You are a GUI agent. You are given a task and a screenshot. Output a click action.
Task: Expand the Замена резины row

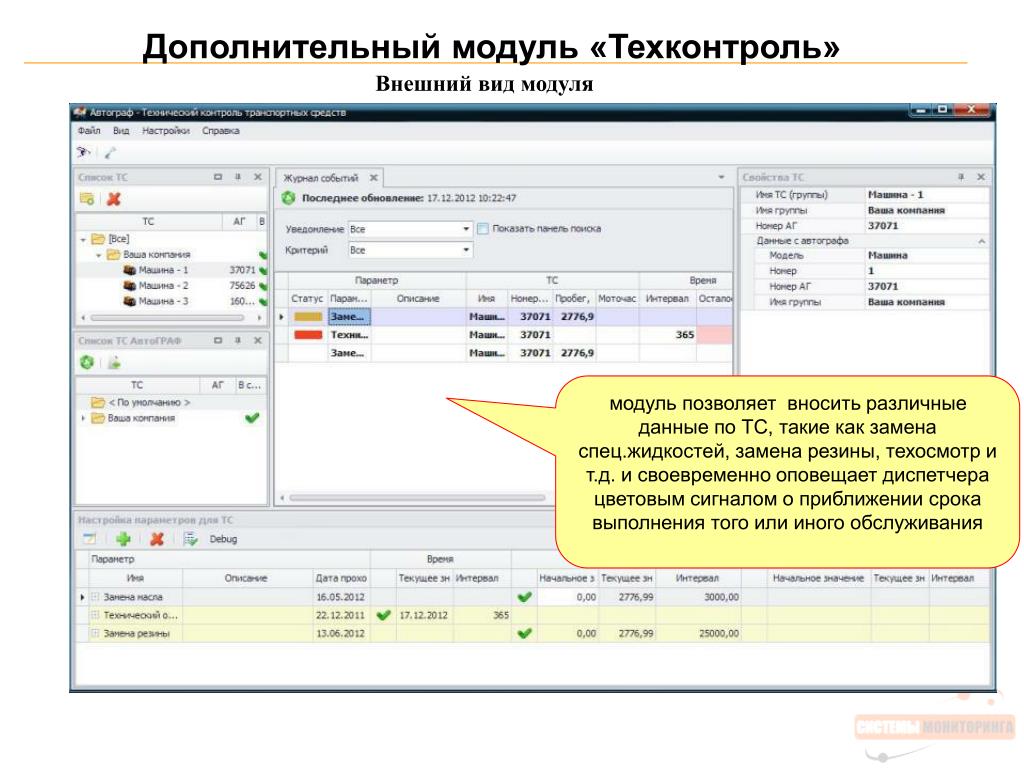[95, 633]
